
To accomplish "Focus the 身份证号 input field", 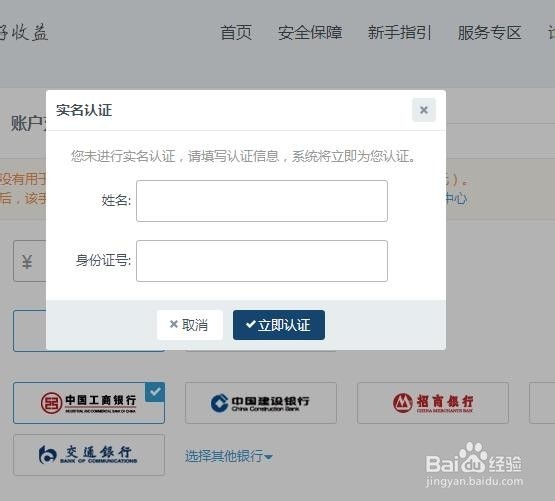I will [x=262, y=261].
